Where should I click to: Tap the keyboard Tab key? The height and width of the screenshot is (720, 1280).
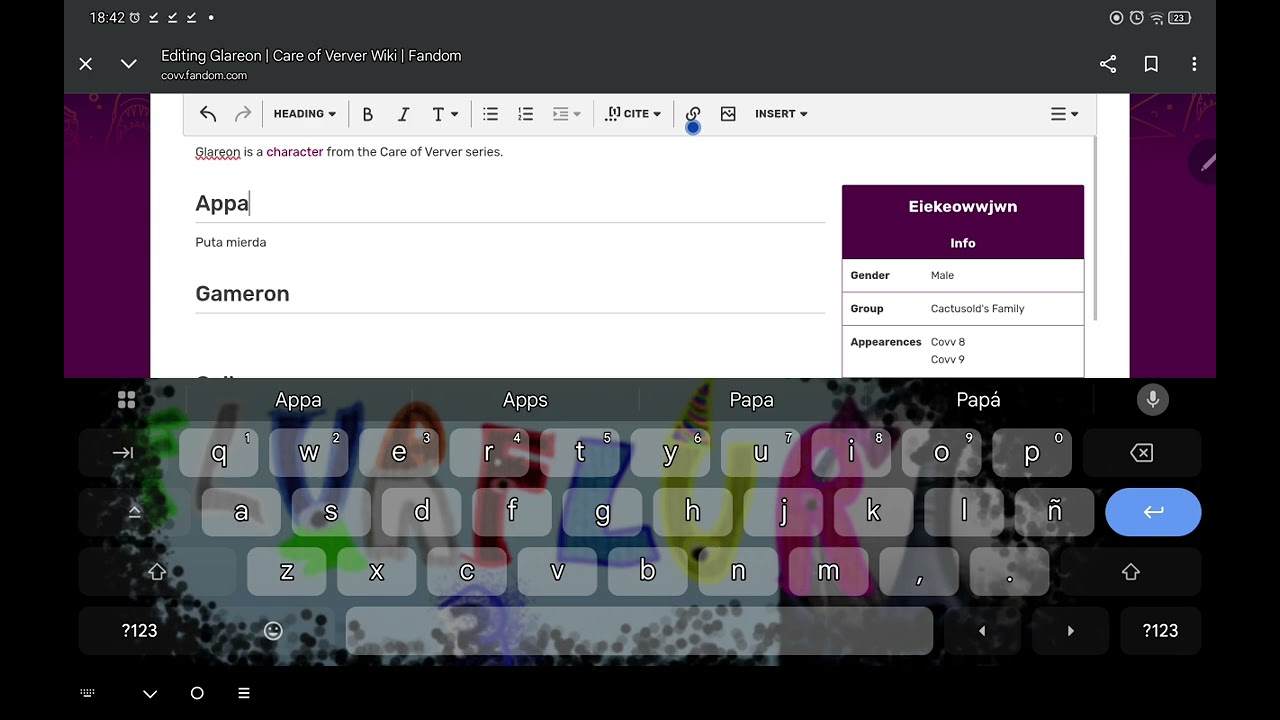(123, 453)
